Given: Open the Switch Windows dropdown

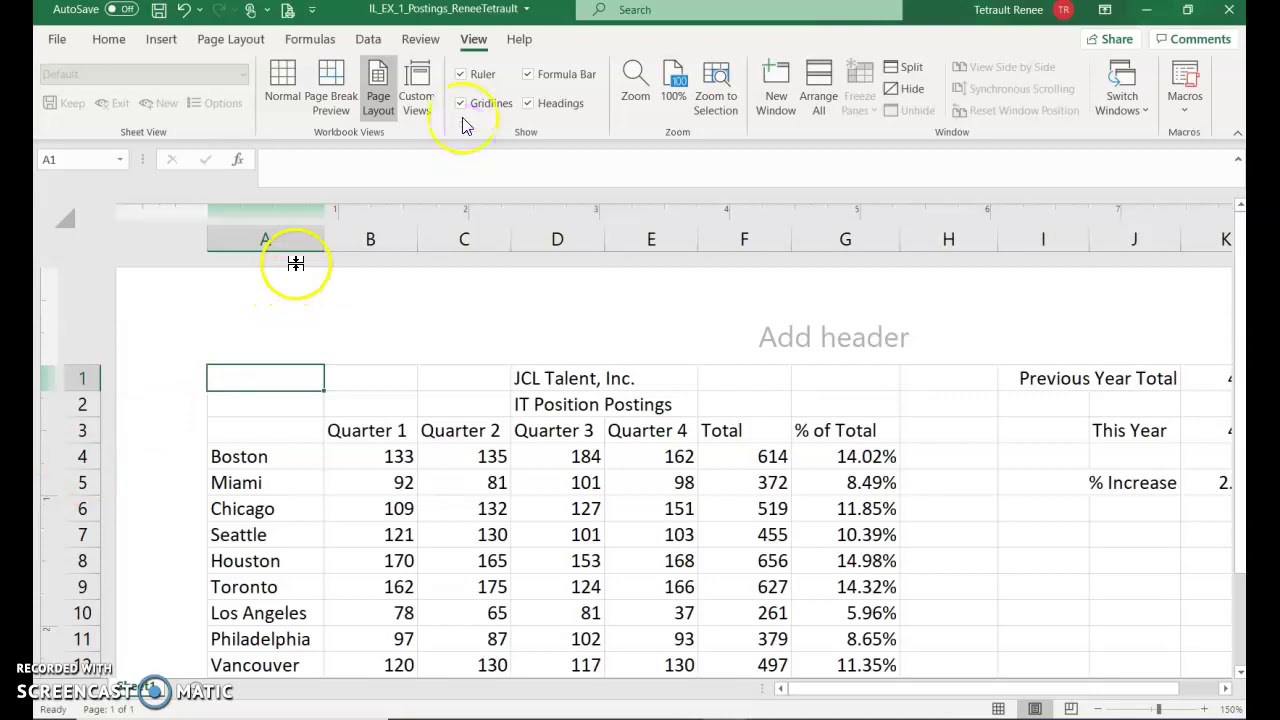Looking at the screenshot, I should (x=1122, y=89).
